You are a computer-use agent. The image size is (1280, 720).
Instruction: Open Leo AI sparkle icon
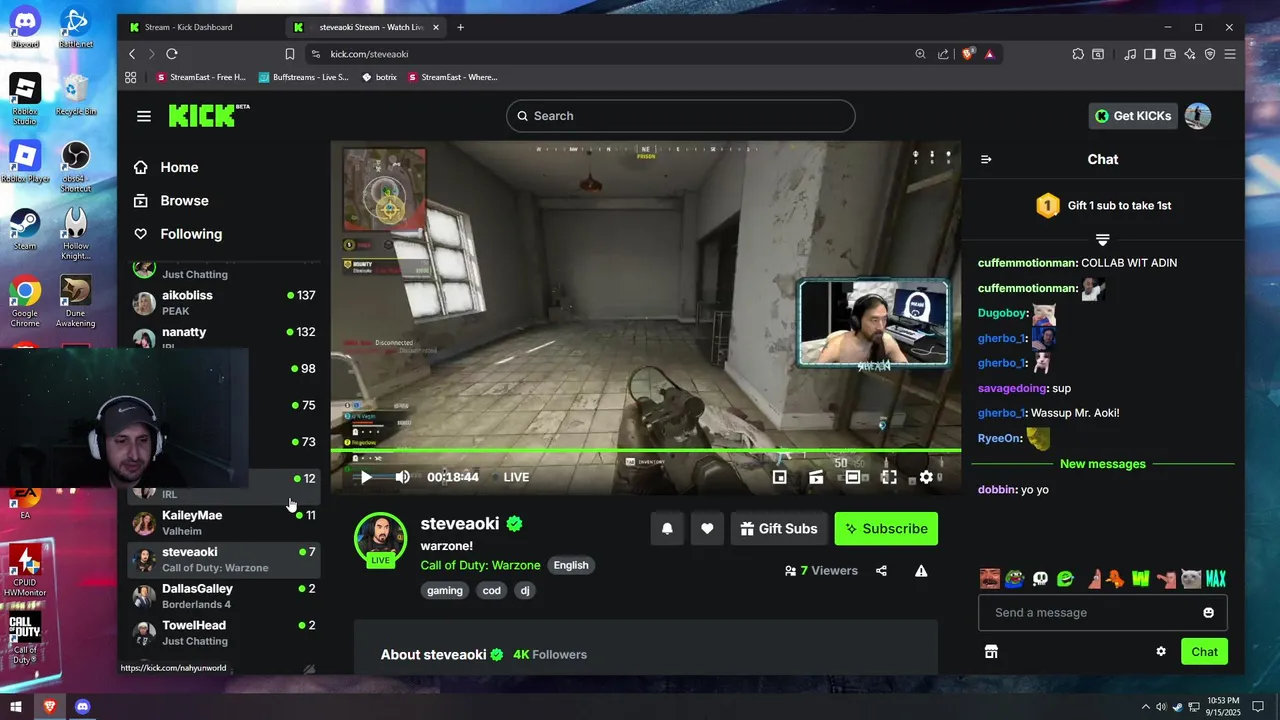(1190, 54)
